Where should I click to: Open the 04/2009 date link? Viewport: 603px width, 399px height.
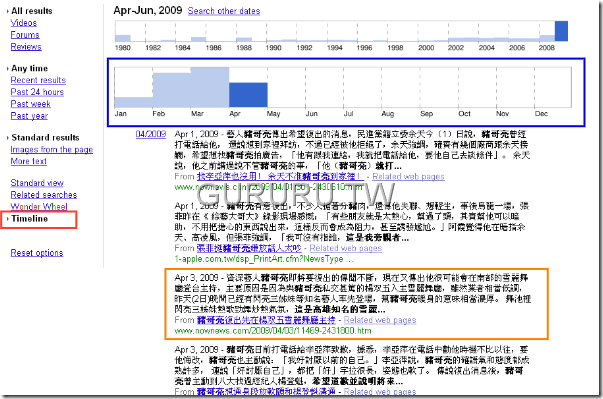pyautogui.click(x=151, y=134)
